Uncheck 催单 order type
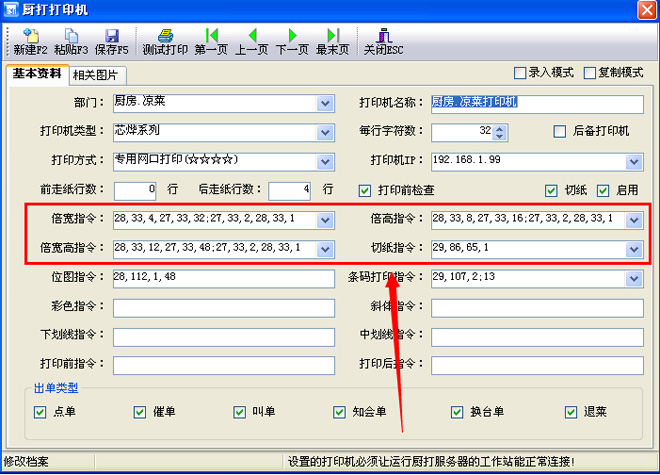Image resolution: width=660 pixels, height=475 pixels. pos(140,412)
